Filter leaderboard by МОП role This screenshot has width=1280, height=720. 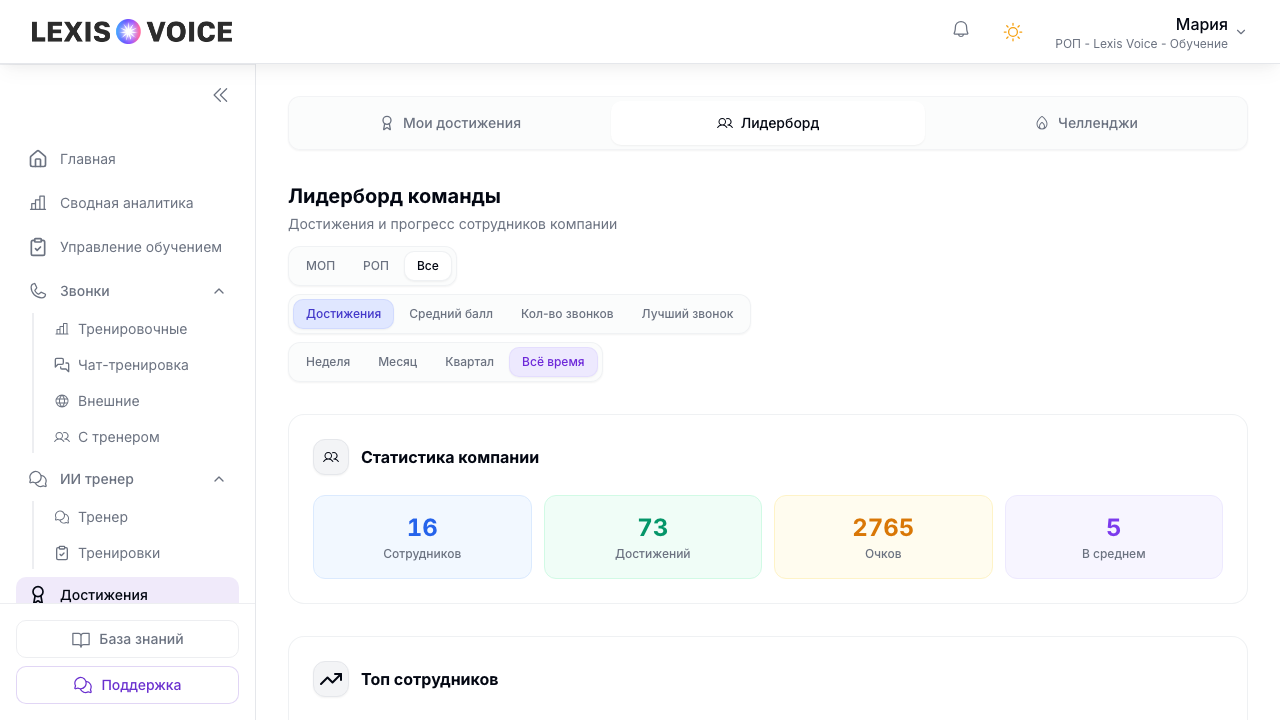point(321,266)
